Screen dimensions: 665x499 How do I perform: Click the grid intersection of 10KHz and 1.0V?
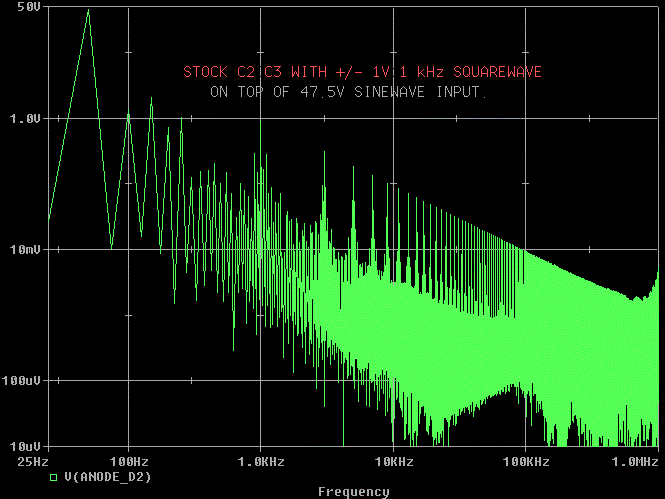tap(393, 118)
